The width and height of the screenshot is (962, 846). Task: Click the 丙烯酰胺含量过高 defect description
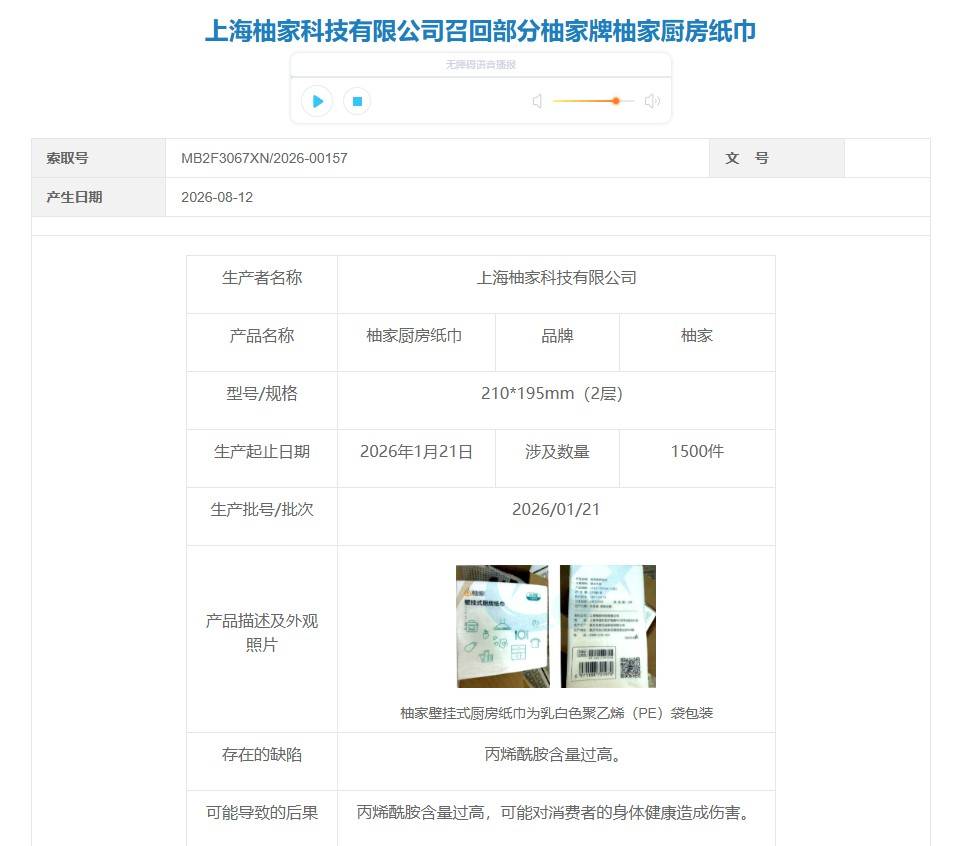click(554, 755)
